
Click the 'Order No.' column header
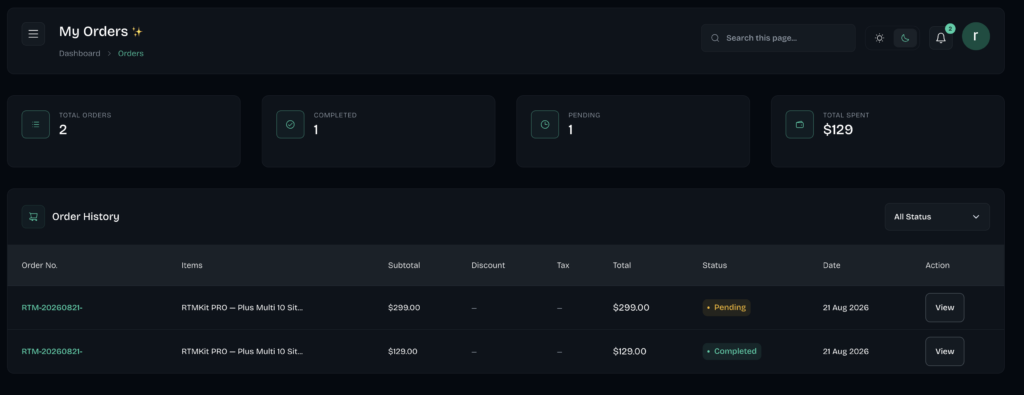[39, 265]
